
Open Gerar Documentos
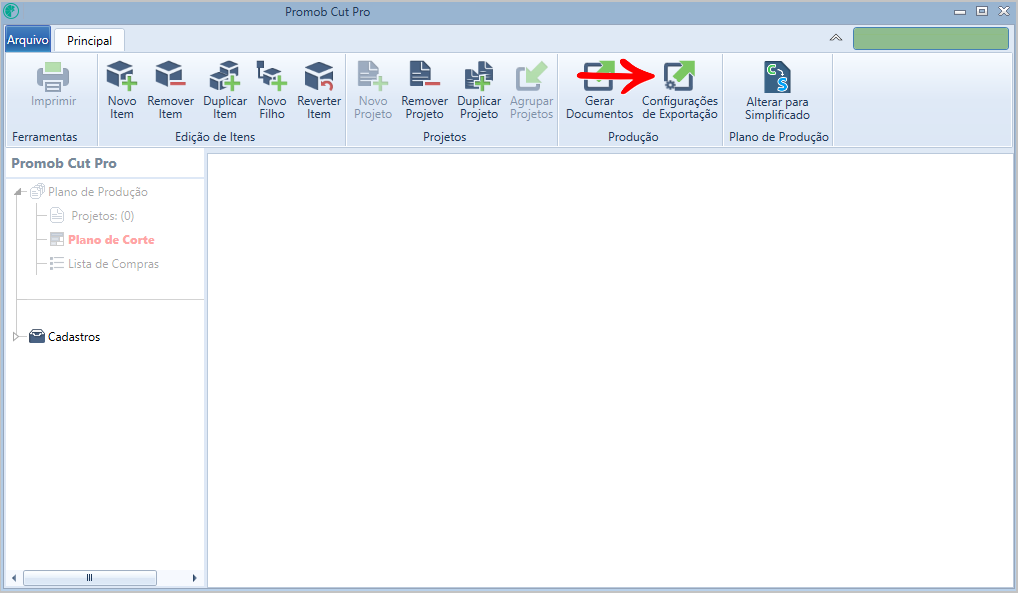pos(599,90)
